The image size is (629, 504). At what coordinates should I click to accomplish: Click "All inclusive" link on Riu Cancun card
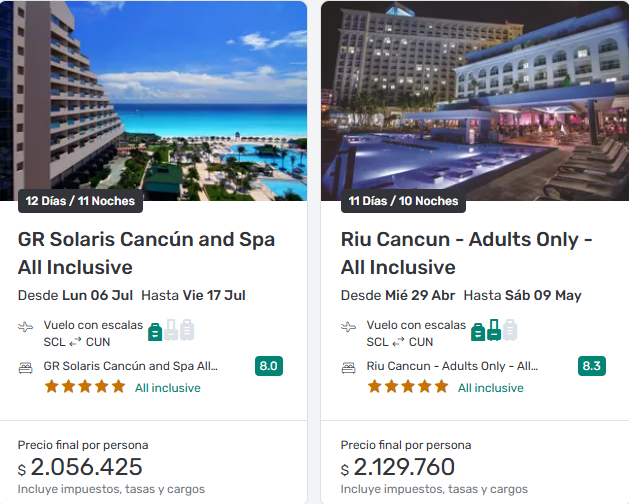491,388
